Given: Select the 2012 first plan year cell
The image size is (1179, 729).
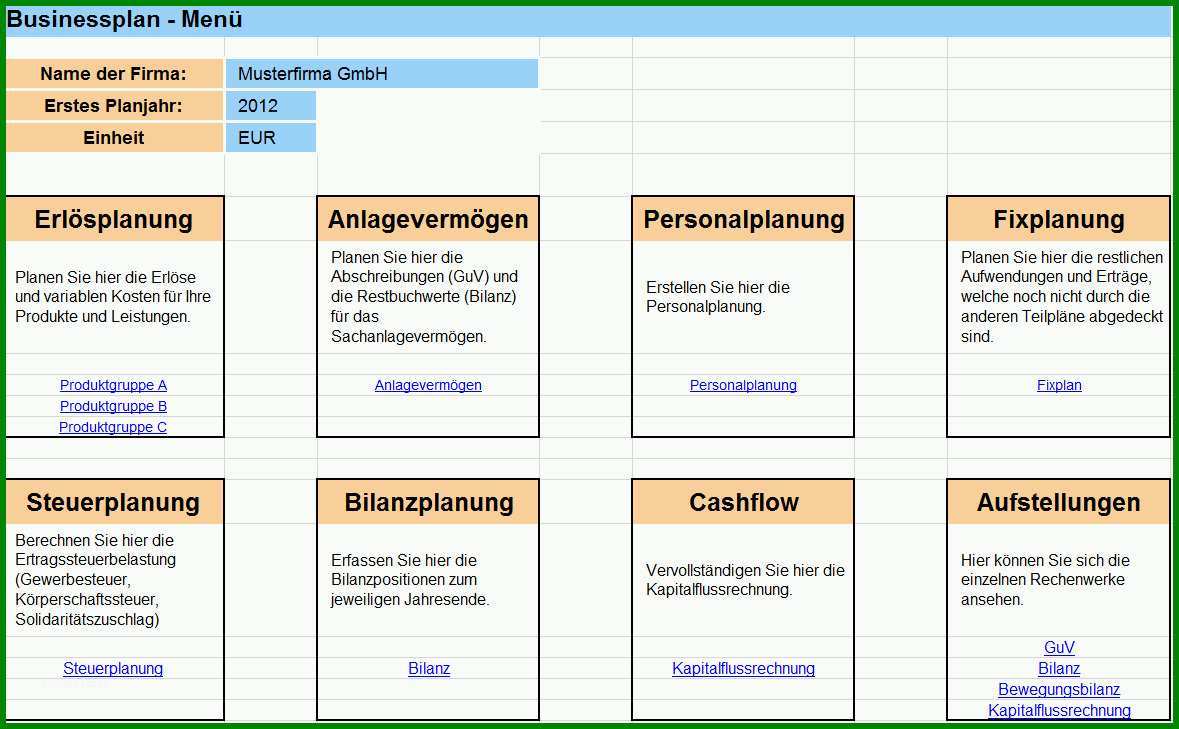Looking at the screenshot, I should point(271,106).
